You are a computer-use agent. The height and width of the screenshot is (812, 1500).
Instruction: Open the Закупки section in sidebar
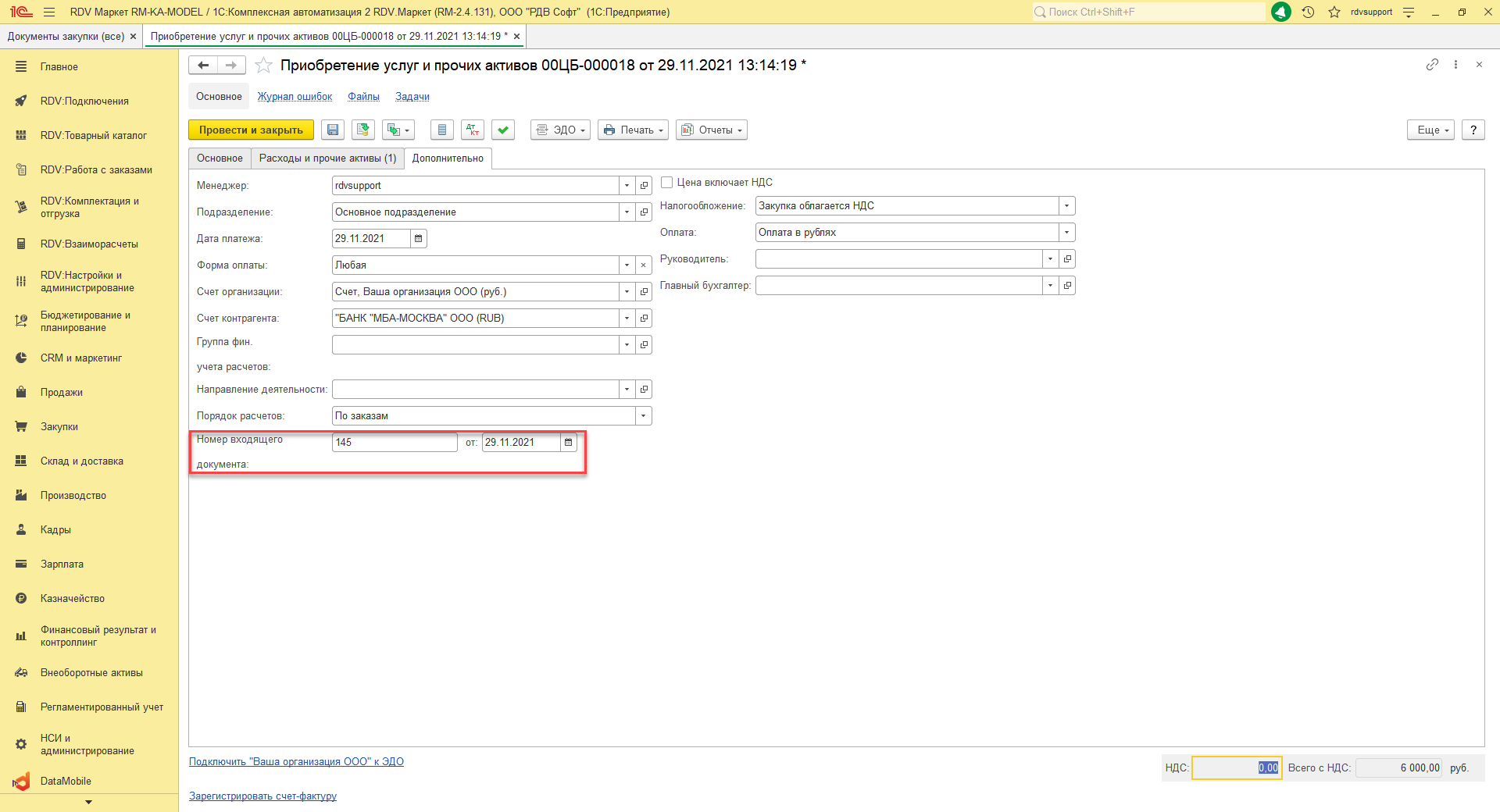click(x=59, y=427)
